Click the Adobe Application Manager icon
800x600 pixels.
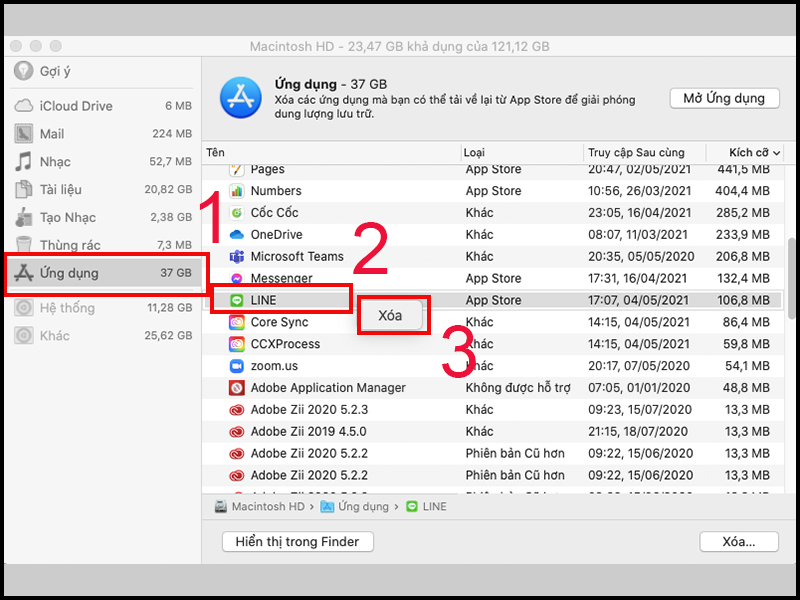point(236,388)
